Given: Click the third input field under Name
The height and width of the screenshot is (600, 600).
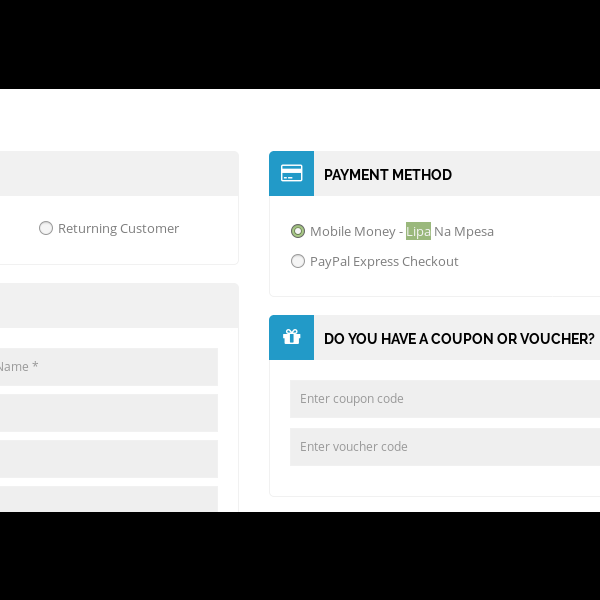Looking at the screenshot, I should tap(108, 458).
